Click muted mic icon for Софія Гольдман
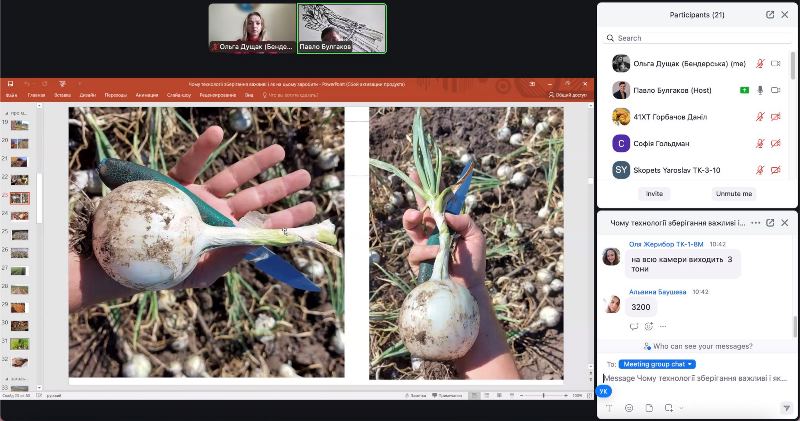The width and height of the screenshot is (800, 421). coord(760,143)
